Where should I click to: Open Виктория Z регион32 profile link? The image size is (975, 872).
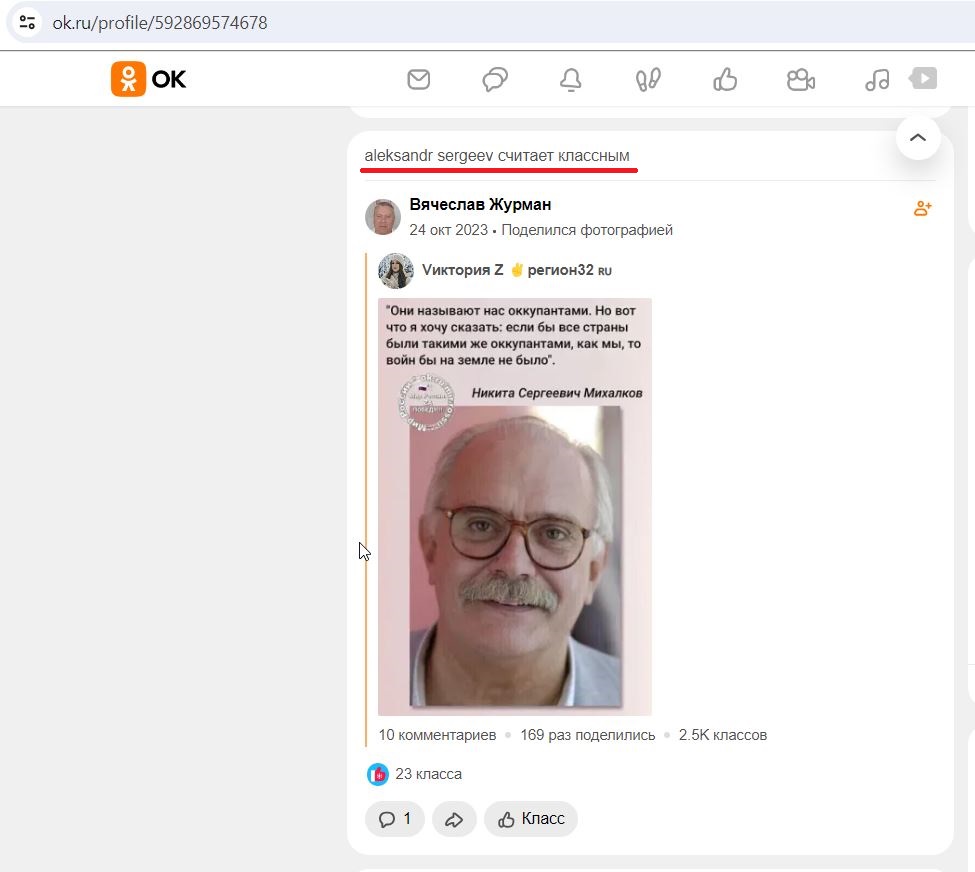517,270
